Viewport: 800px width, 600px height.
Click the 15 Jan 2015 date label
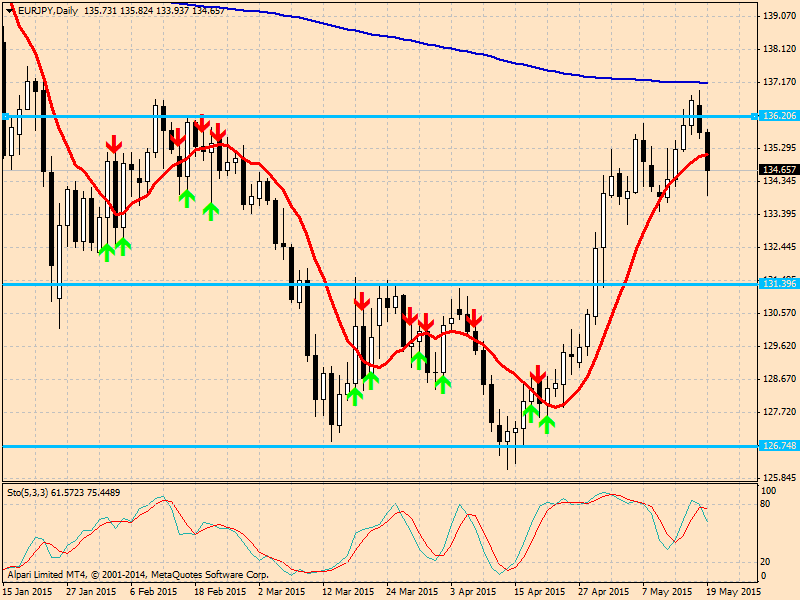(28, 592)
